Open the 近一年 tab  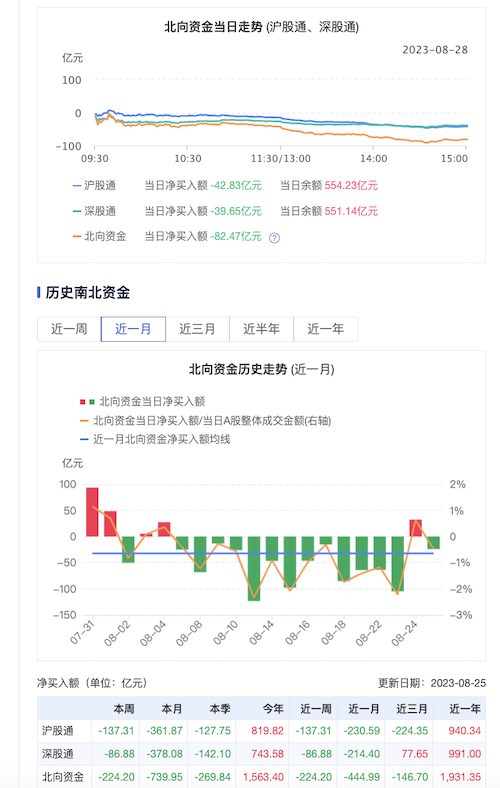(x=326, y=329)
